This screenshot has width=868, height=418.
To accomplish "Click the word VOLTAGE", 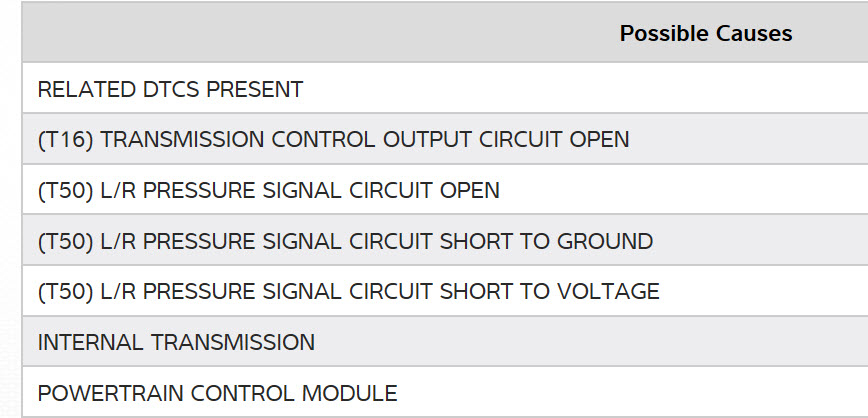I will [610, 292].
